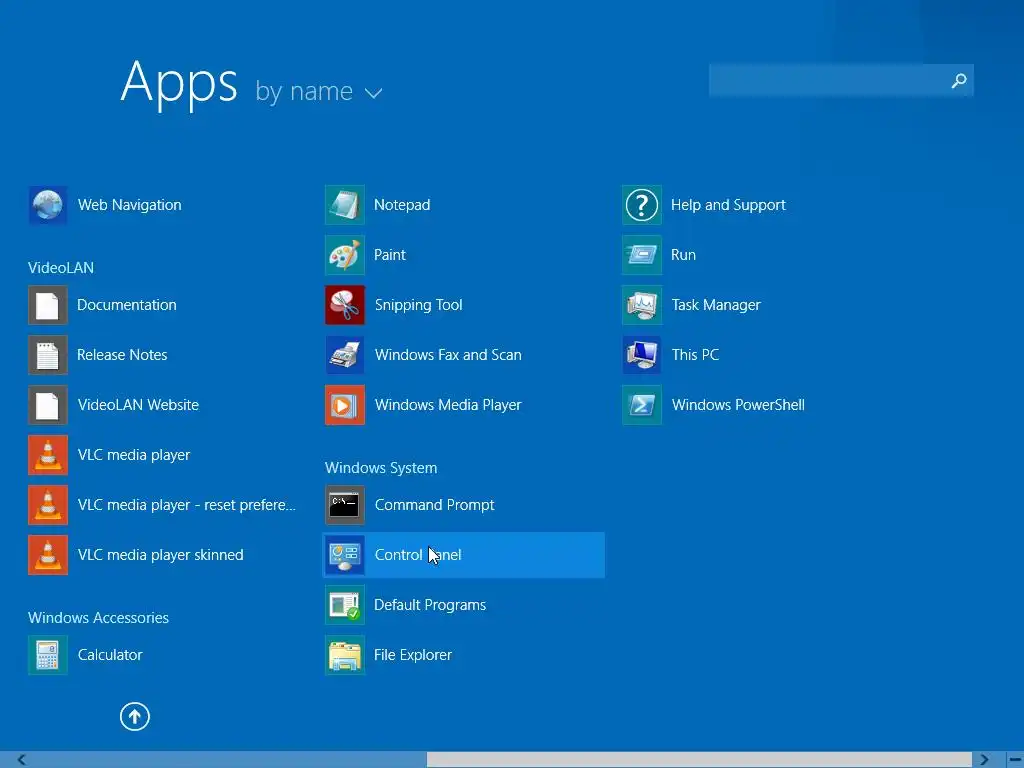Return to Start with the up arrow
Image resolution: width=1024 pixels, height=768 pixels.
tap(135, 717)
